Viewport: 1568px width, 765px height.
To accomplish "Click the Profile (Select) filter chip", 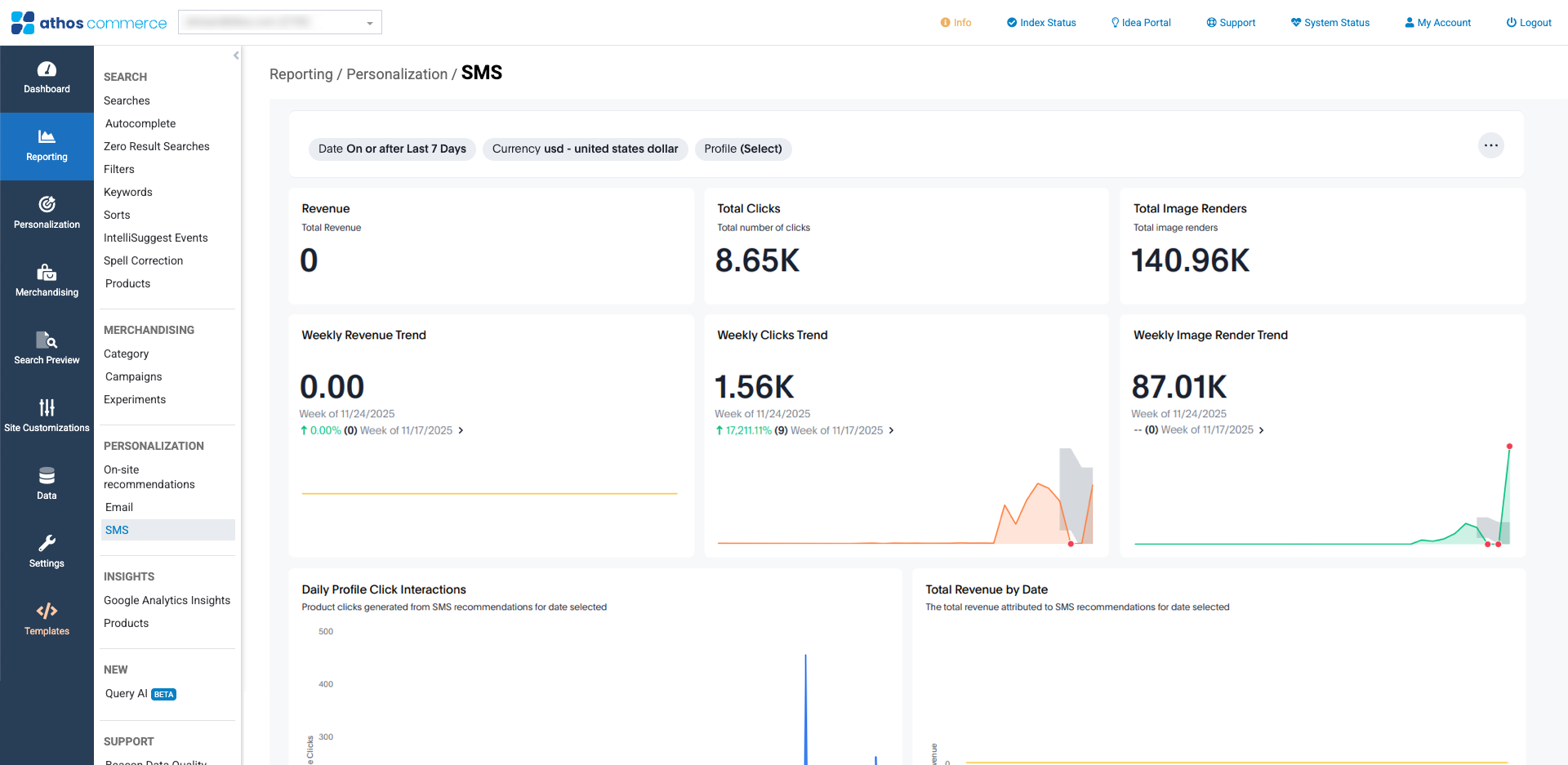I will click(x=742, y=149).
